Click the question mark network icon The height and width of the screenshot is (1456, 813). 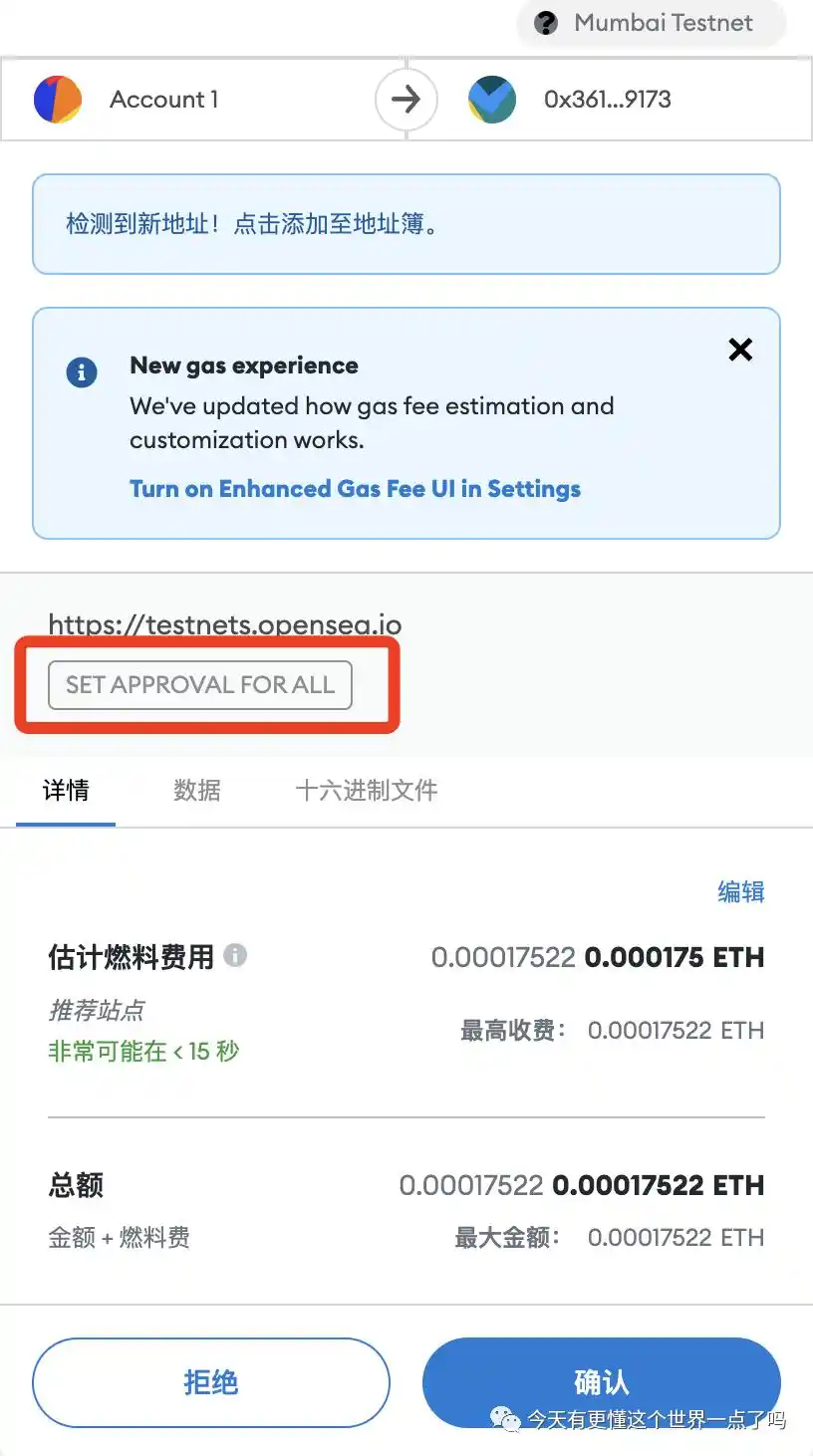[546, 23]
